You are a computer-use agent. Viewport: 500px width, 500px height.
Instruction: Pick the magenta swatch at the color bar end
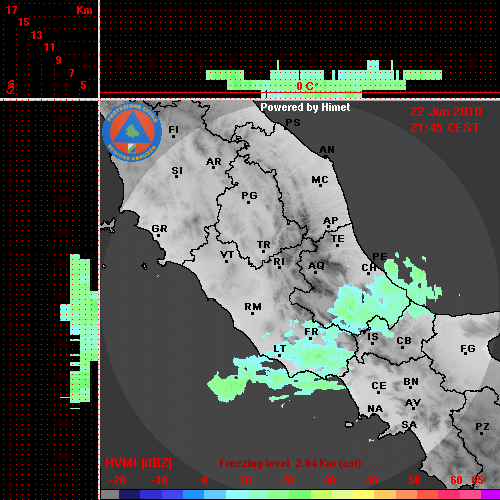(490, 495)
